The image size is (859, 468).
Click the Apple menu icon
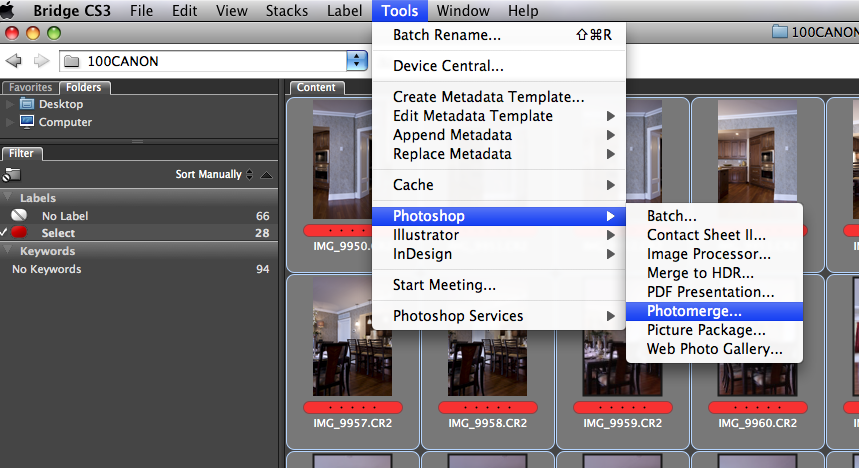click(7, 10)
